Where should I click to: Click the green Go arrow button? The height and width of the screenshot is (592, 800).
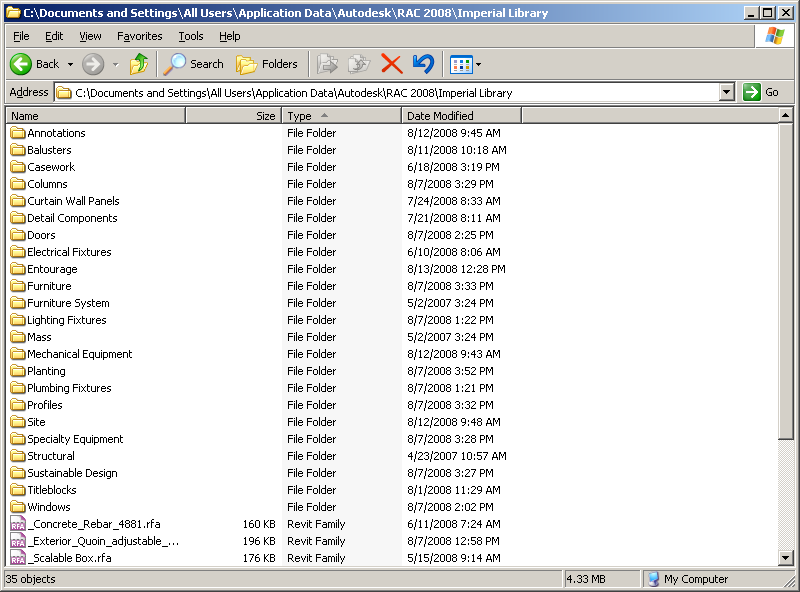(x=752, y=92)
